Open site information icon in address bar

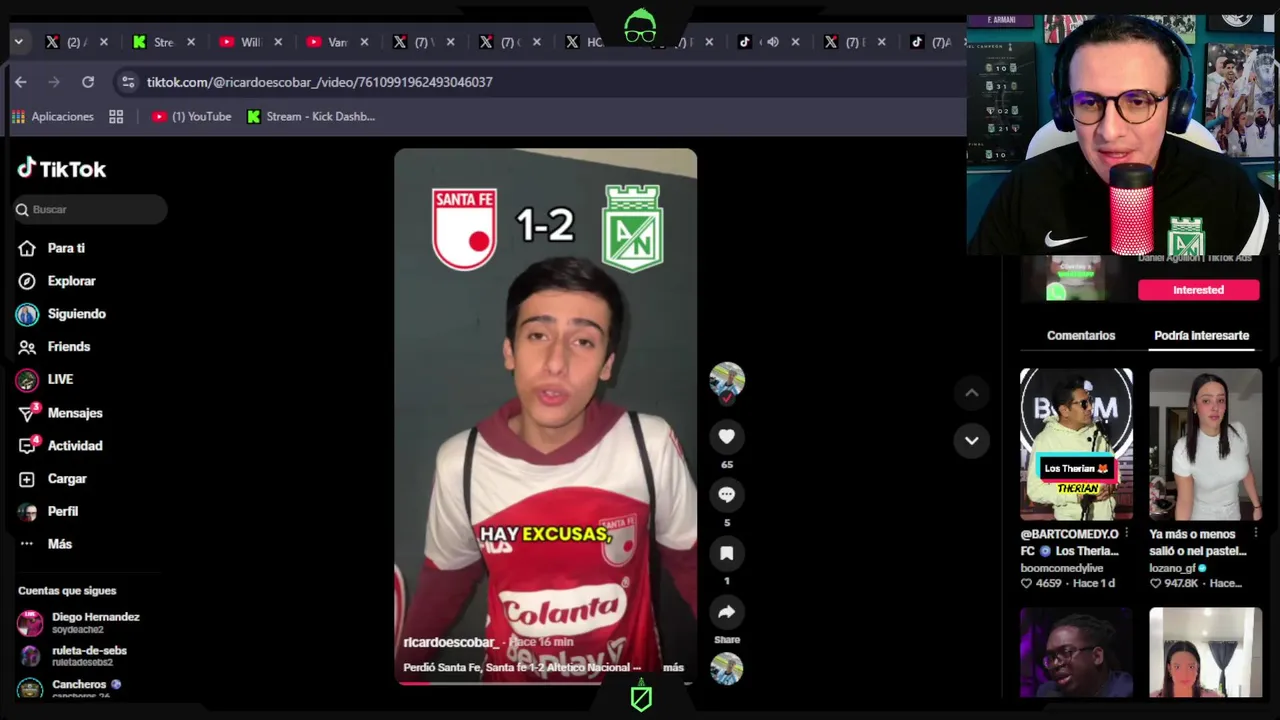point(127,82)
